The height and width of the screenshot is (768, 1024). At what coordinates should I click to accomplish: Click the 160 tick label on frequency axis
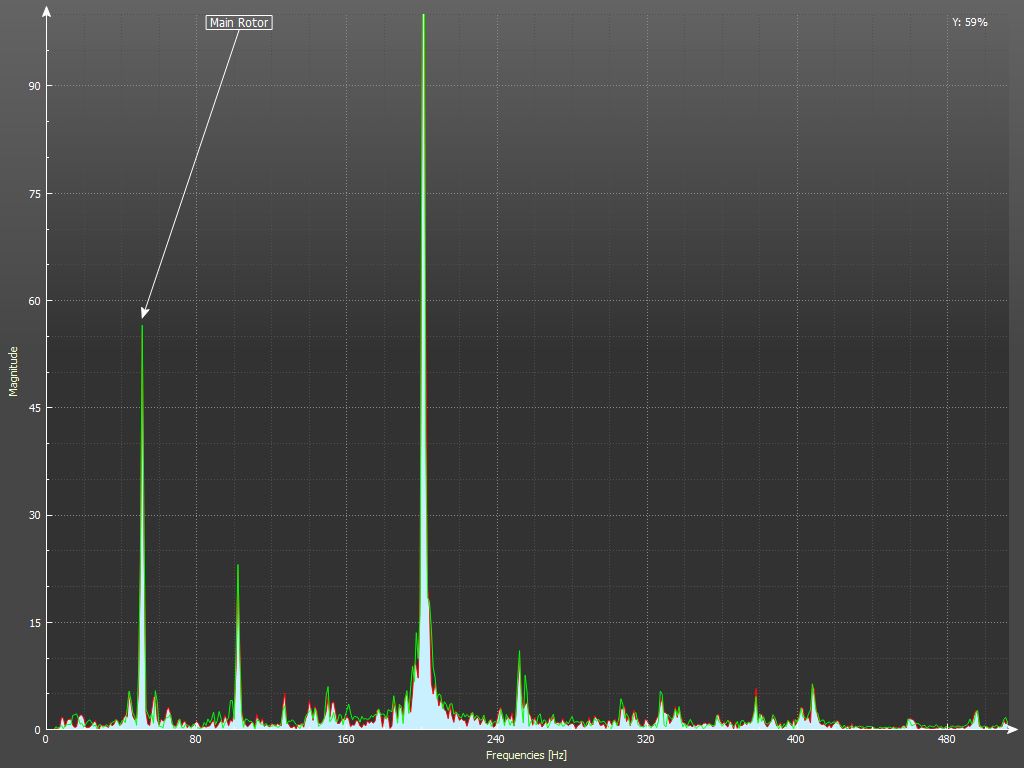[345, 741]
